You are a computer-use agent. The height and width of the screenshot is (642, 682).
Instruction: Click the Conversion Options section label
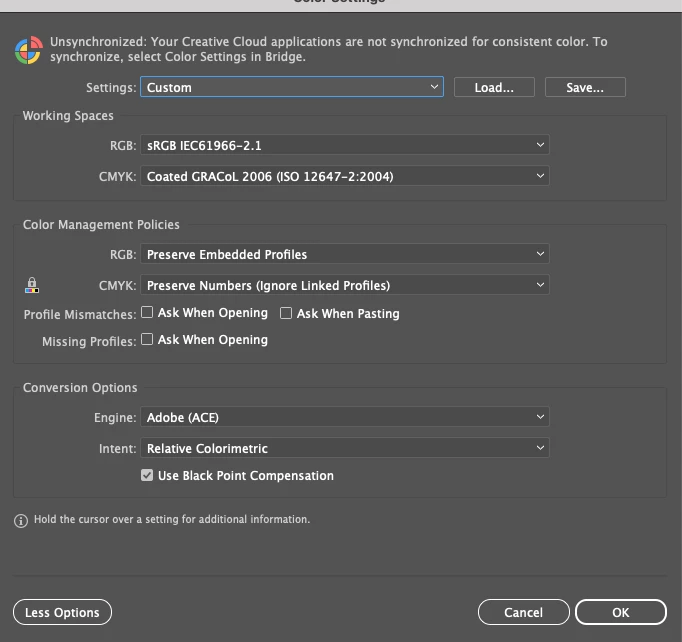[80, 388]
